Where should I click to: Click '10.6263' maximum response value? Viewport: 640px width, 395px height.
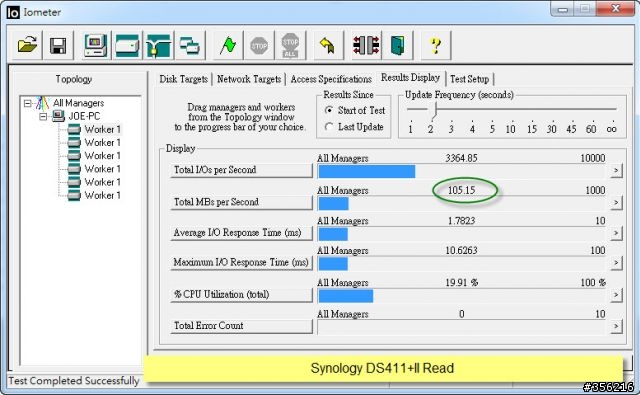[461, 250]
